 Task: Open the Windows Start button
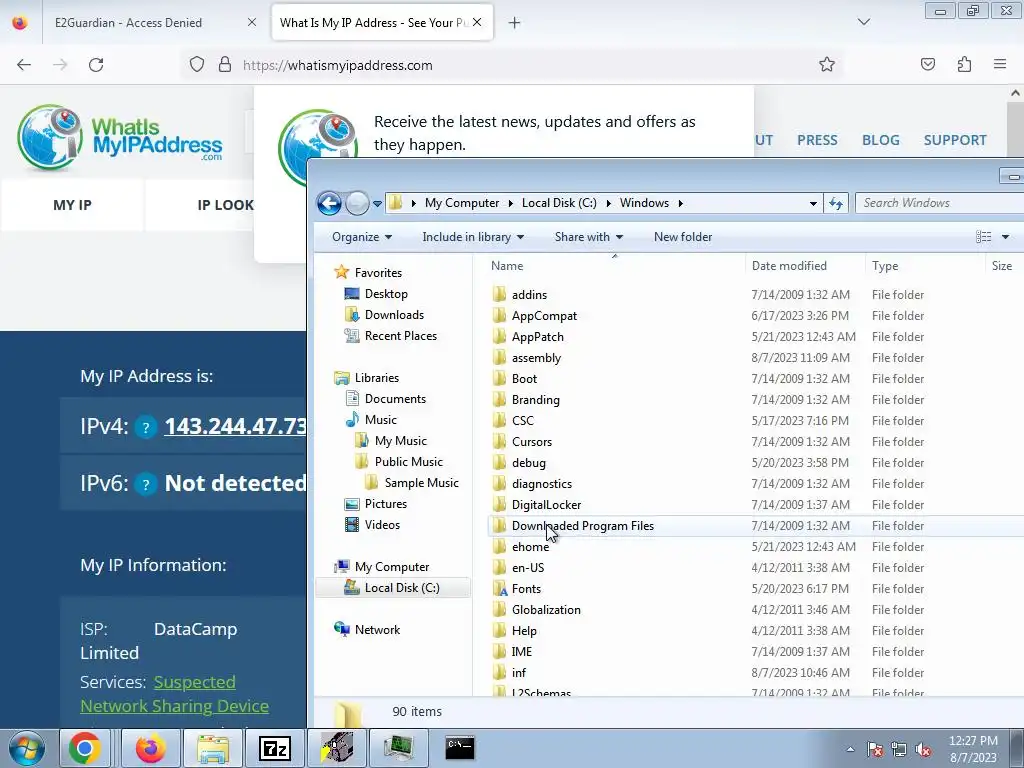click(x=26, y=748)
